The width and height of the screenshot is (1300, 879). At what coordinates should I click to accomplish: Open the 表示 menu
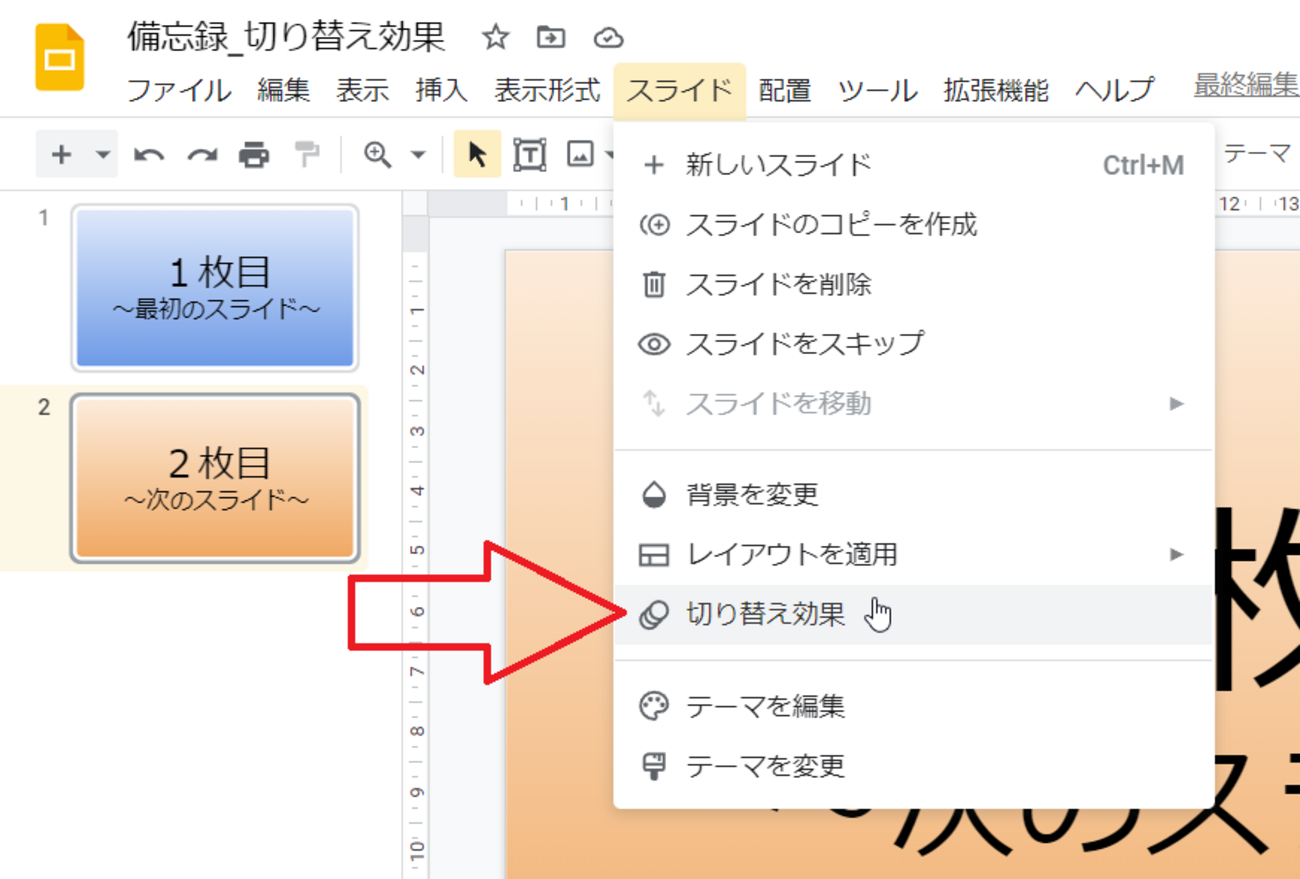coord(362,91)
